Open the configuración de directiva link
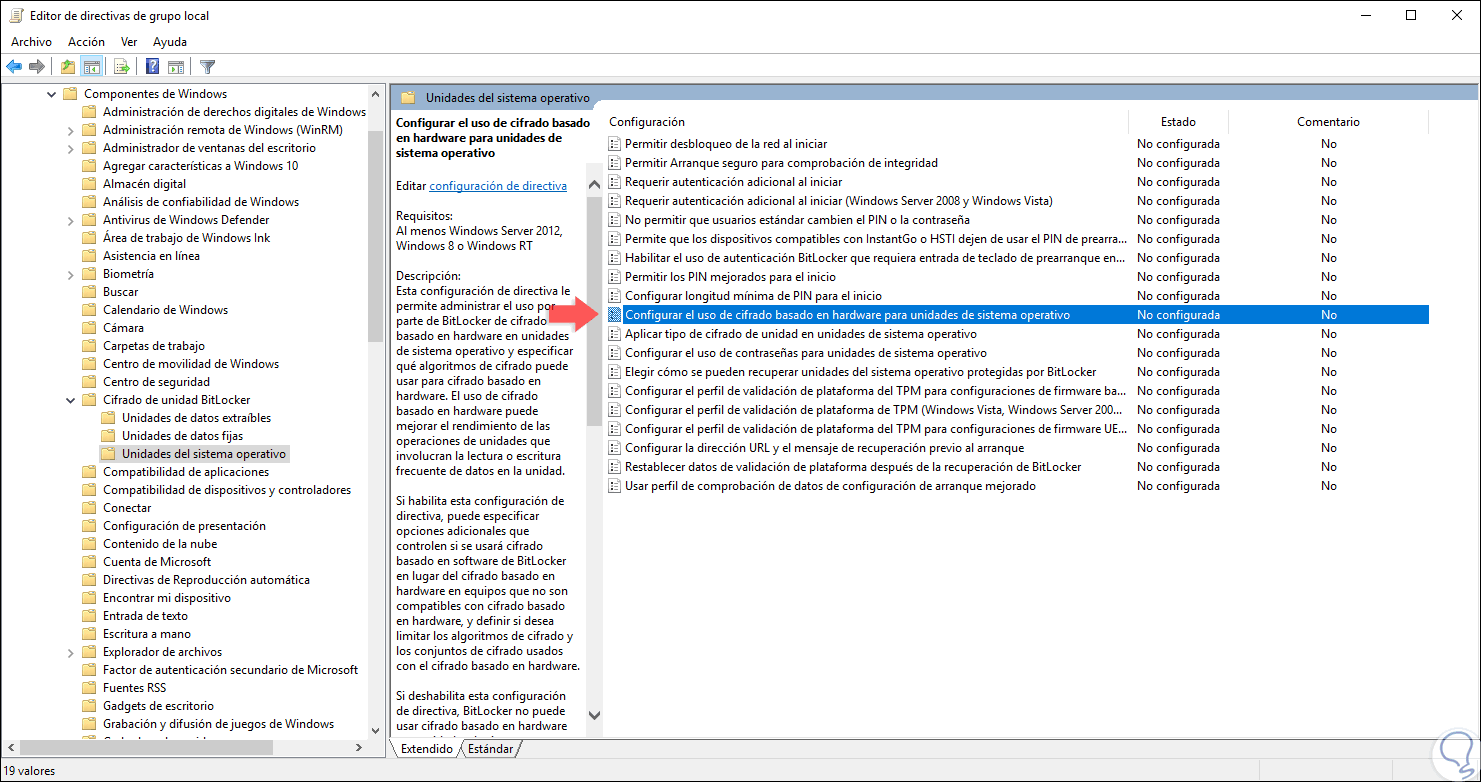Image resolution: width=1481 pixels, height=782 pixels. click(x=498, y=186)
